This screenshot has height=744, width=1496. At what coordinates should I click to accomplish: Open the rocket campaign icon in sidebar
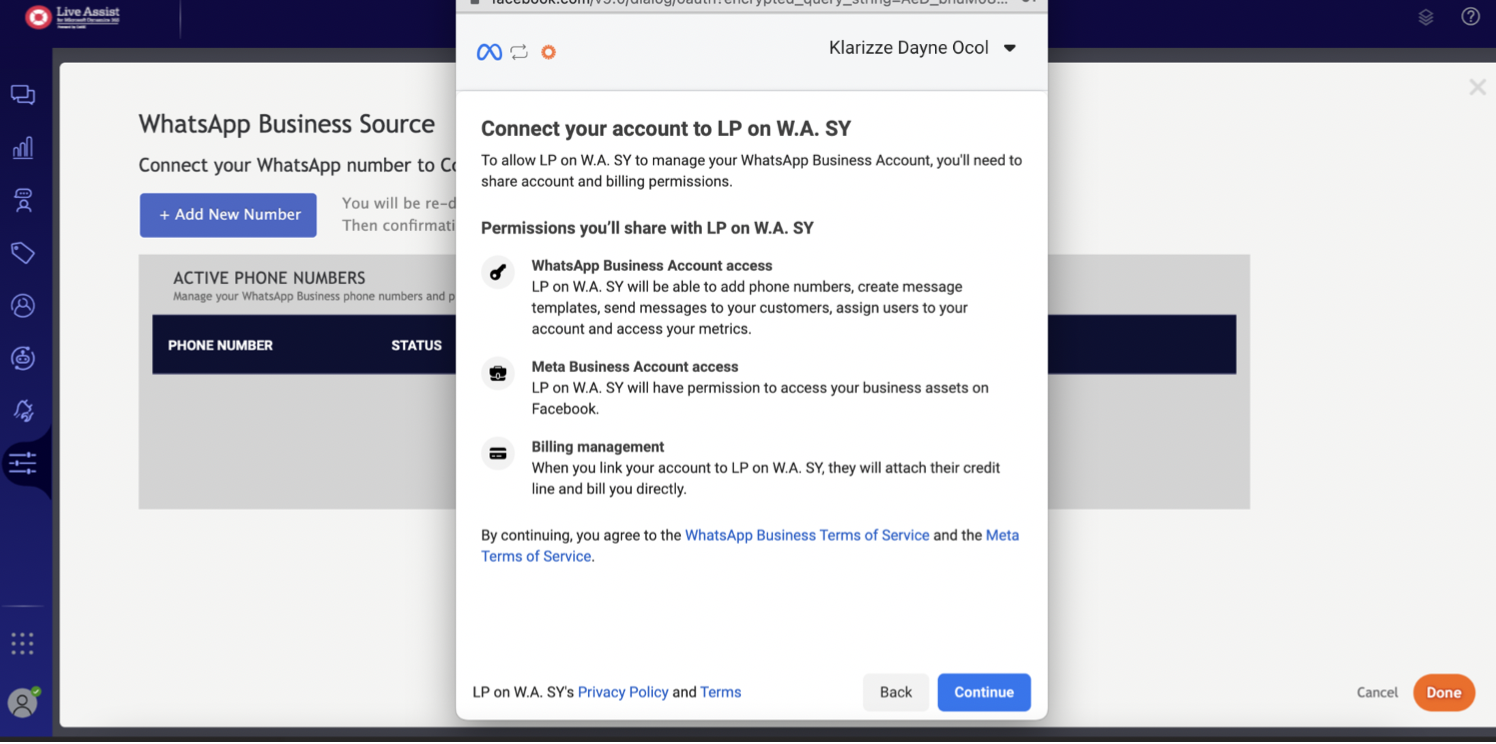[23, 410]
